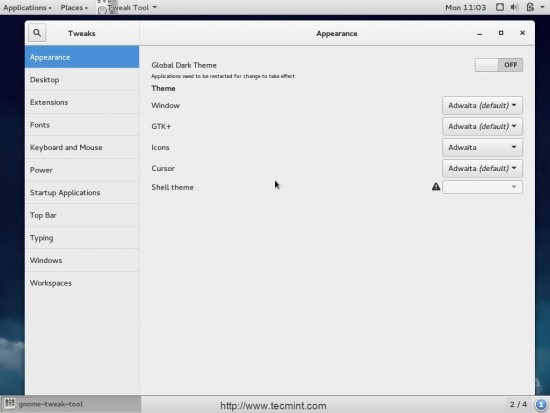Click the 2 / 4 workspace switcher
The height and width of the screenshot is (413, 550).
pos(518,404)
